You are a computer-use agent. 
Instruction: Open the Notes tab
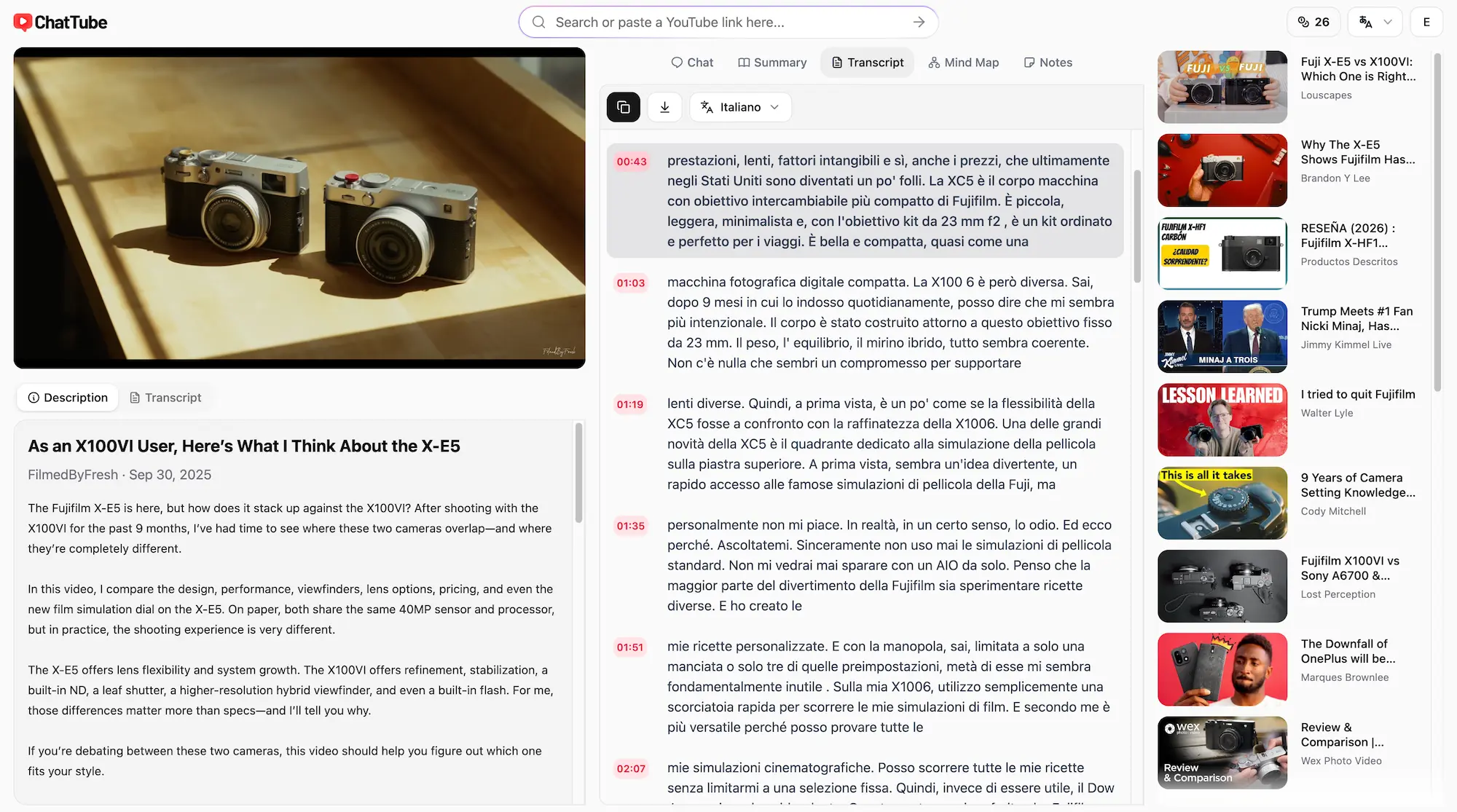pyautogui.click(x=1048, y=63)
